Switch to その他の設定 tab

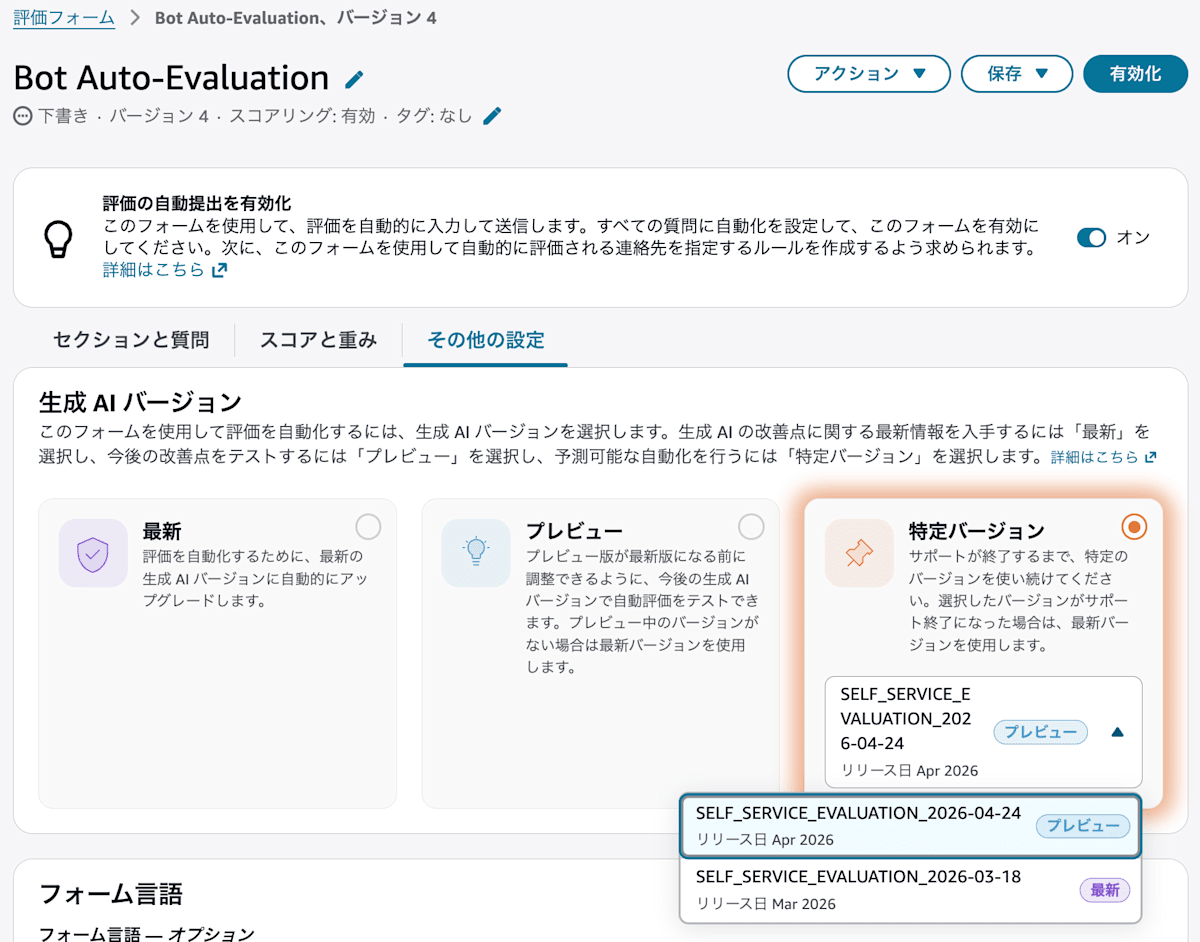pos(486,340)
